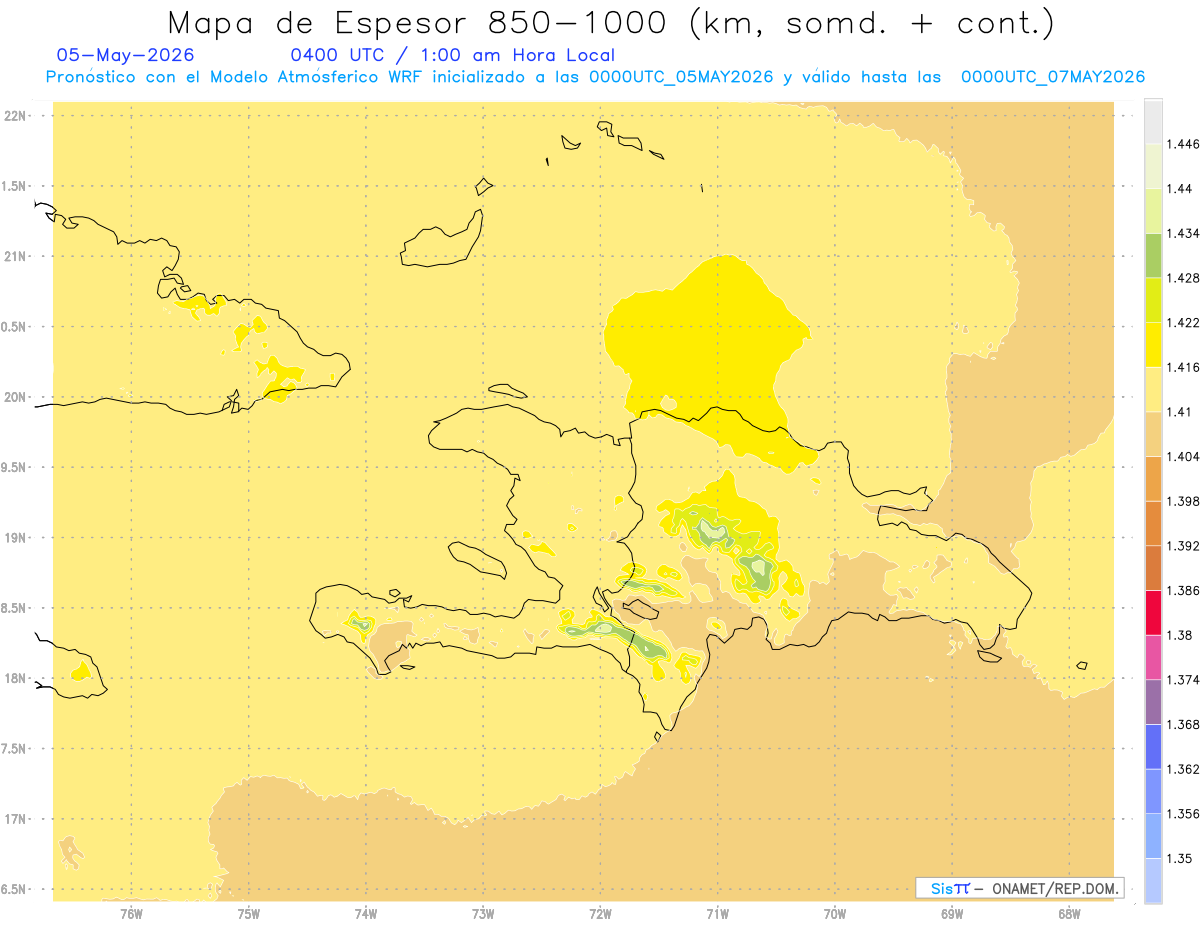Click the 68W longitude axis label
This screenshot has width=1200, height=927.
[x=1068, y=913]
